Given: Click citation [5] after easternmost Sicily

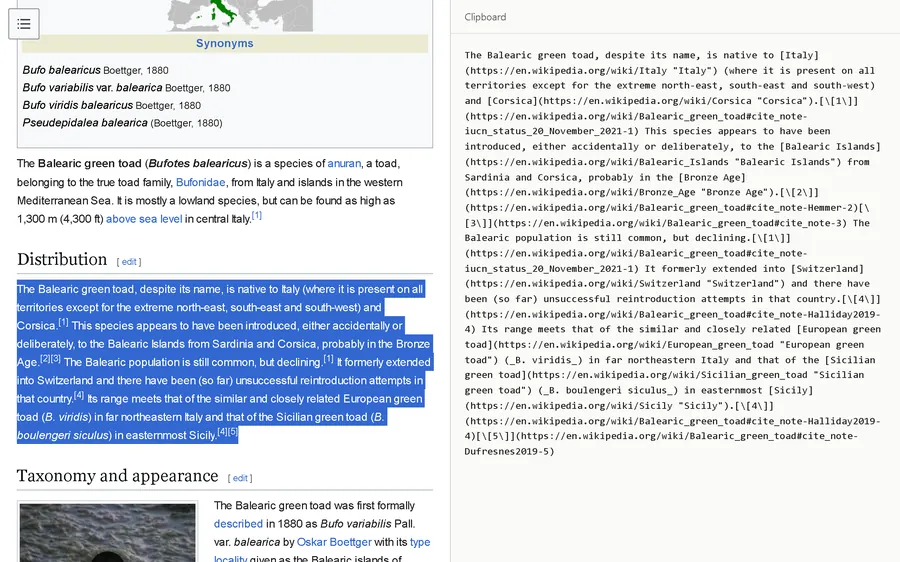Looking at the screenshot, I should [x=232, y=432].
